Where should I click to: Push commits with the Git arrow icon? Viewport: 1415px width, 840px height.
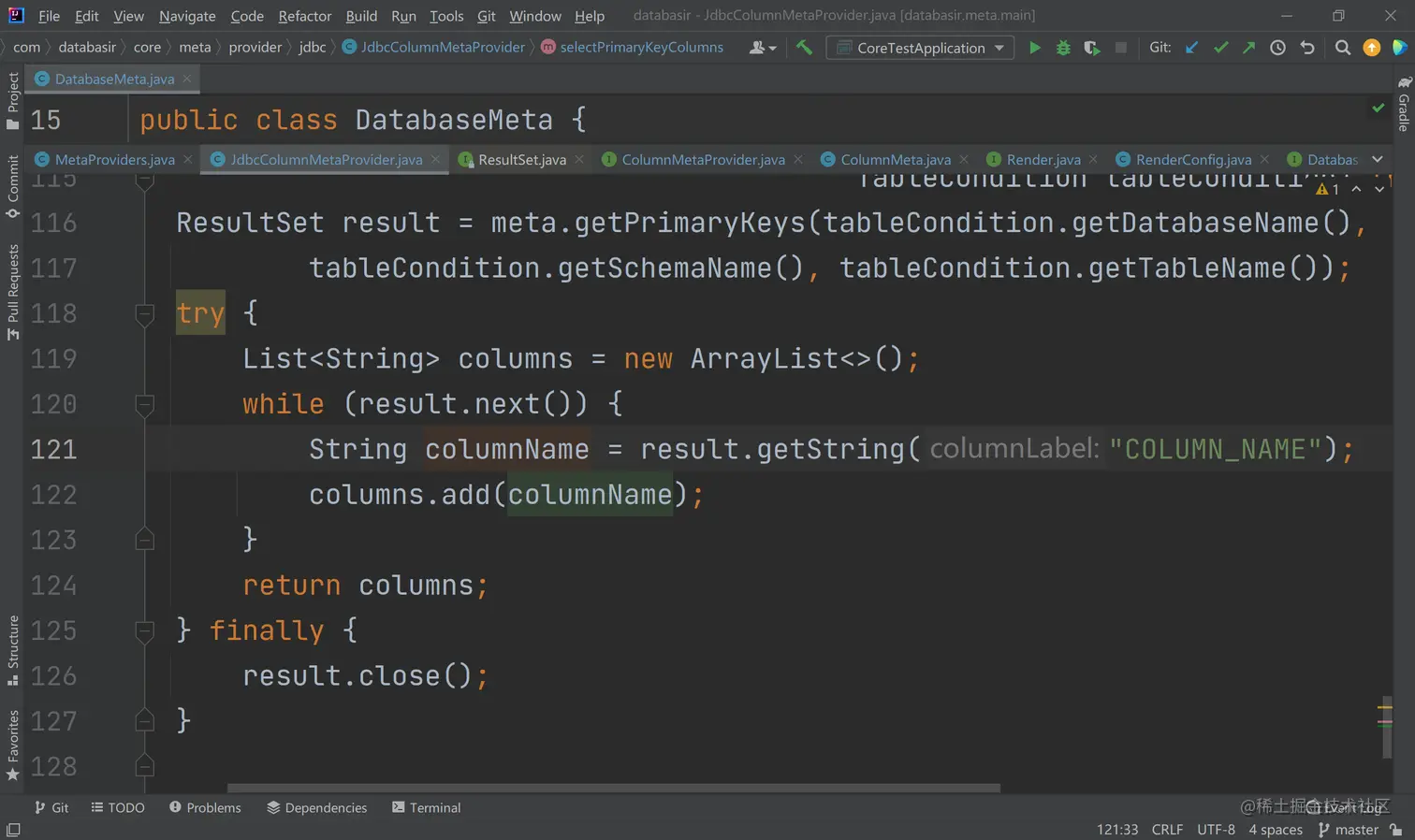pyautogui.click(x=1248, y=47)
